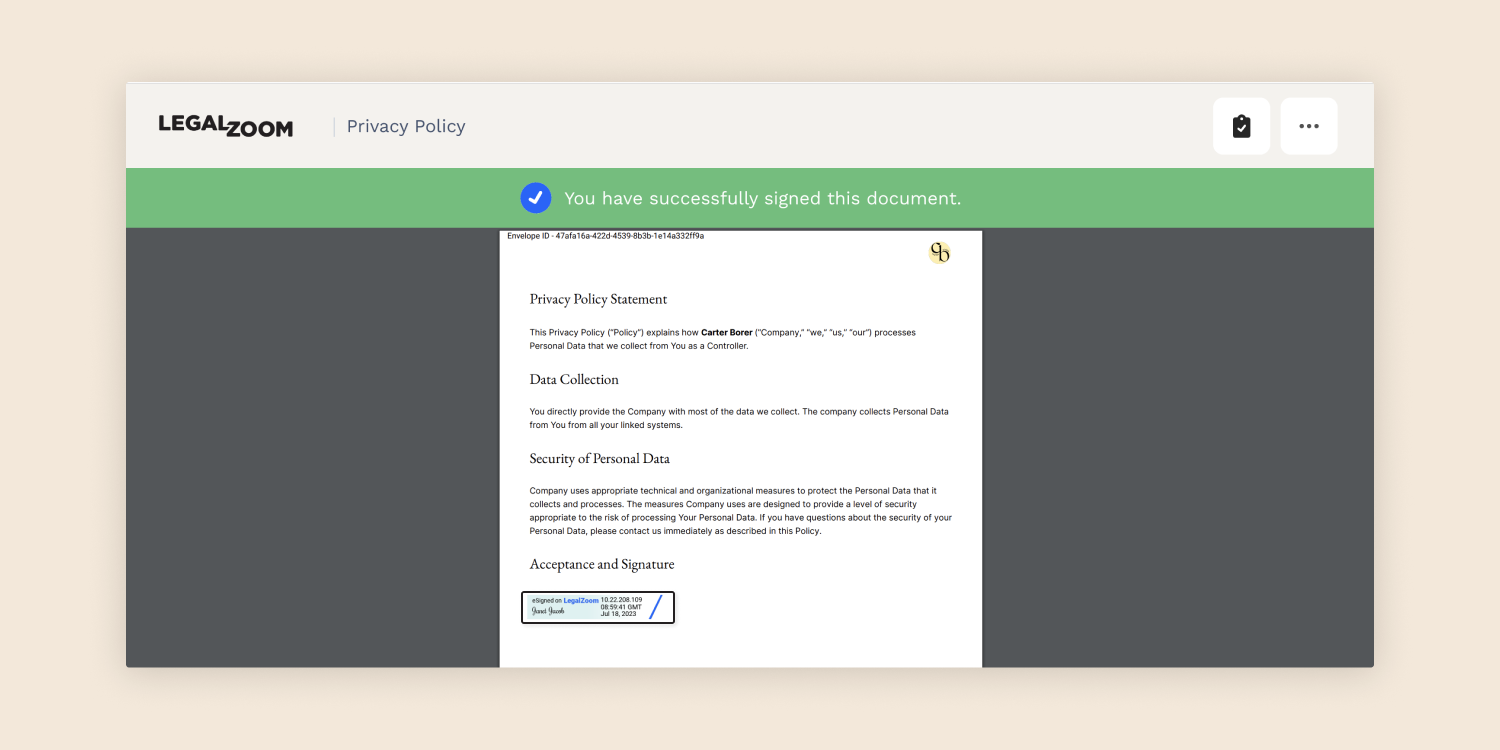
Task: Click the round company logo on the document
Action: [x=939, y=253]
